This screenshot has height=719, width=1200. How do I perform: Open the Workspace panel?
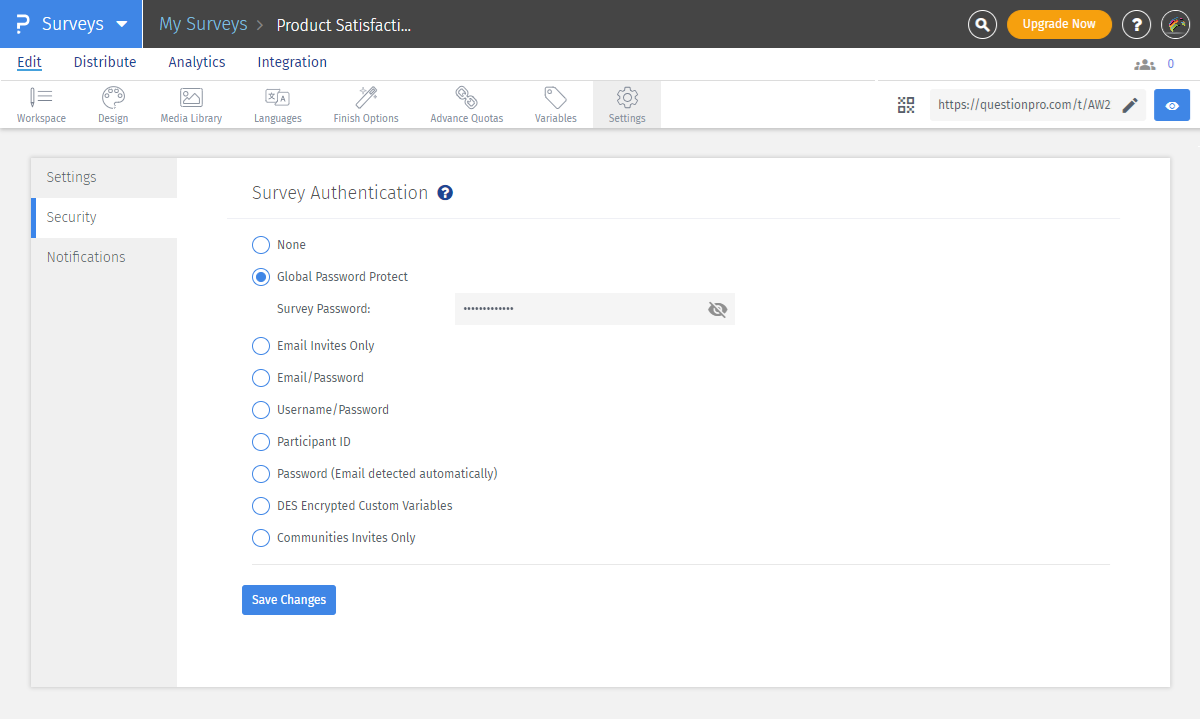coord(41,104)
